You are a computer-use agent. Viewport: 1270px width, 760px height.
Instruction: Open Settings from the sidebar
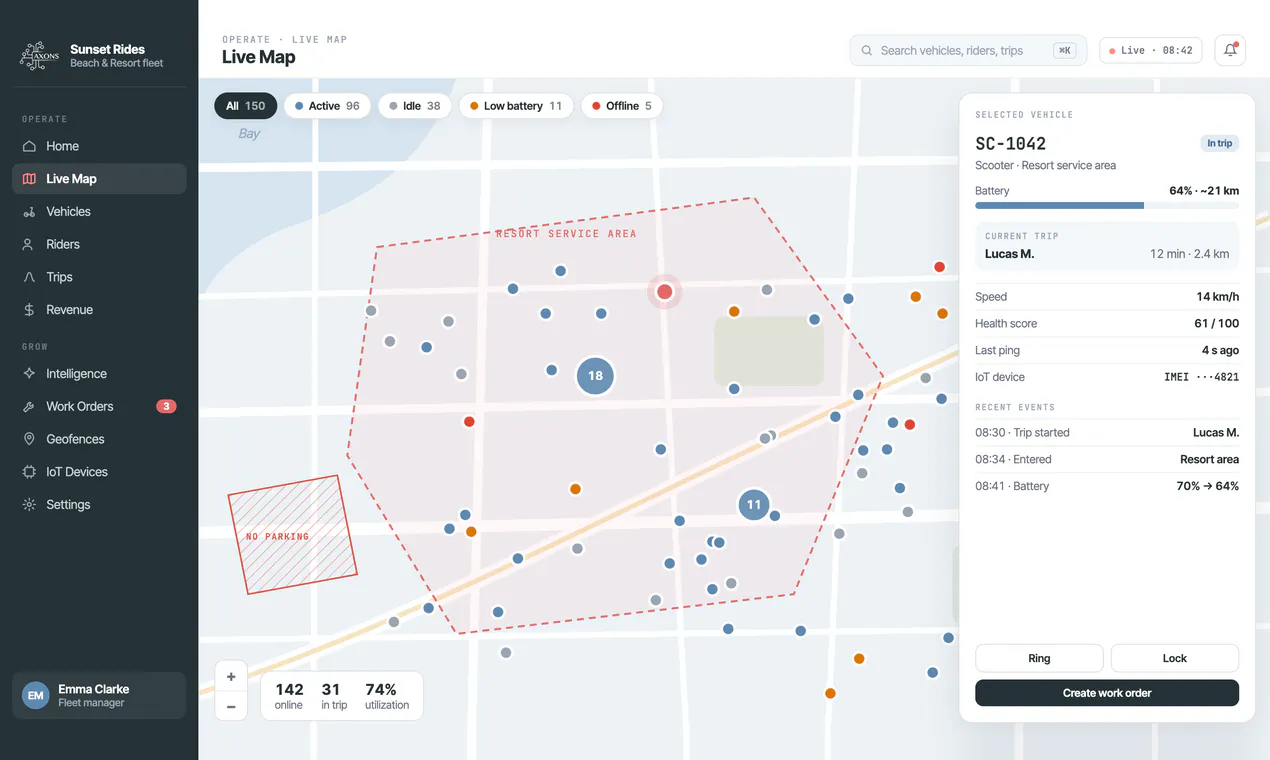coord(99,505)
